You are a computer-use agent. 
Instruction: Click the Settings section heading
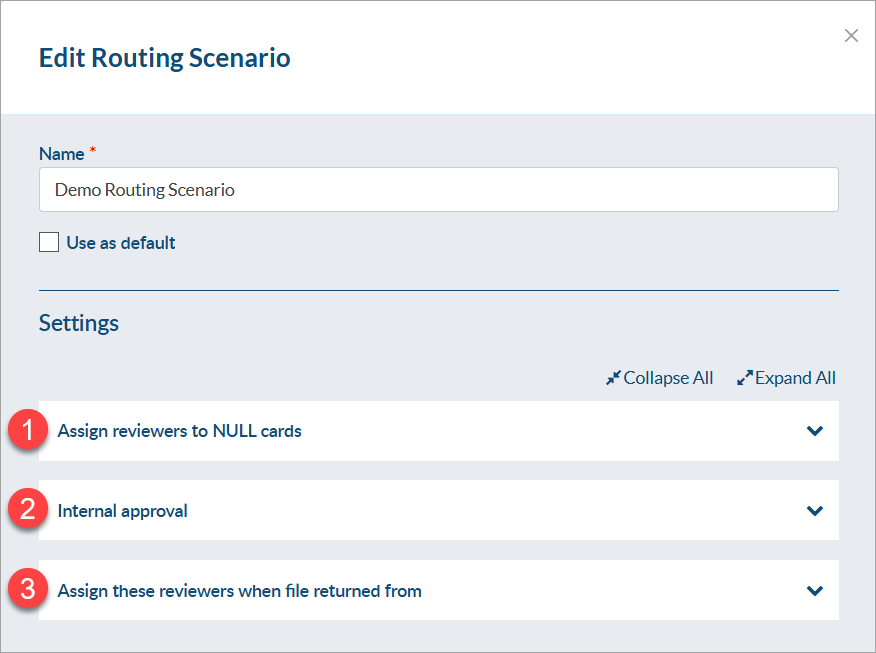tap(79, 323)
